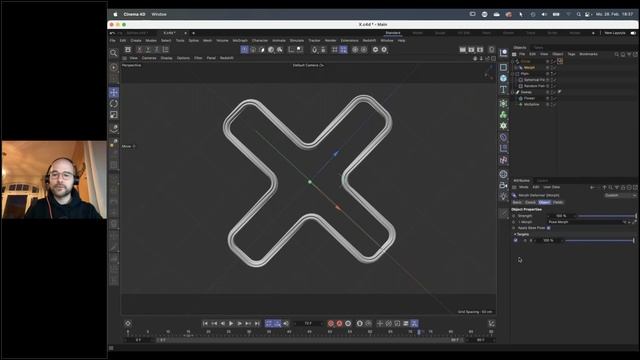Image resolution: width=640 pixels, height=360 pixels.
Task: Adjust the Strength slider
Action: (x=607, y=216)
